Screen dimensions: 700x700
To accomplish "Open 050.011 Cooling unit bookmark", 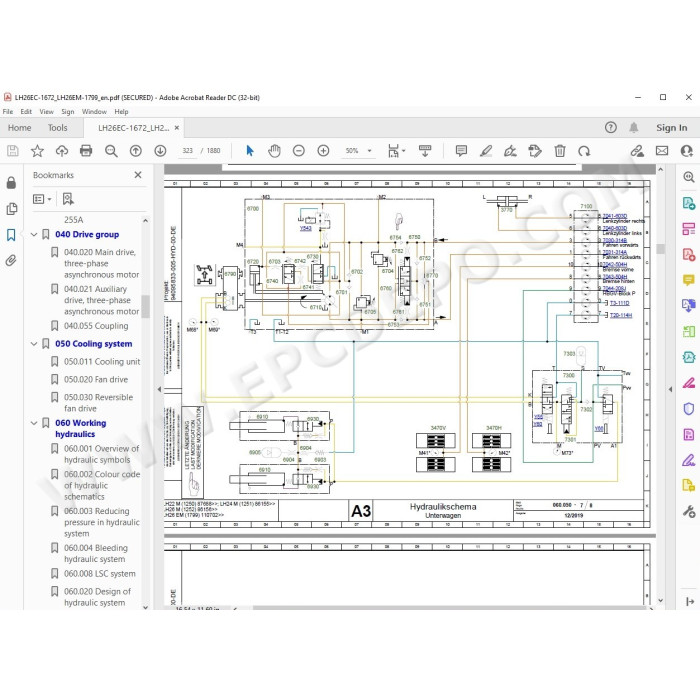I will click(102, 362).
